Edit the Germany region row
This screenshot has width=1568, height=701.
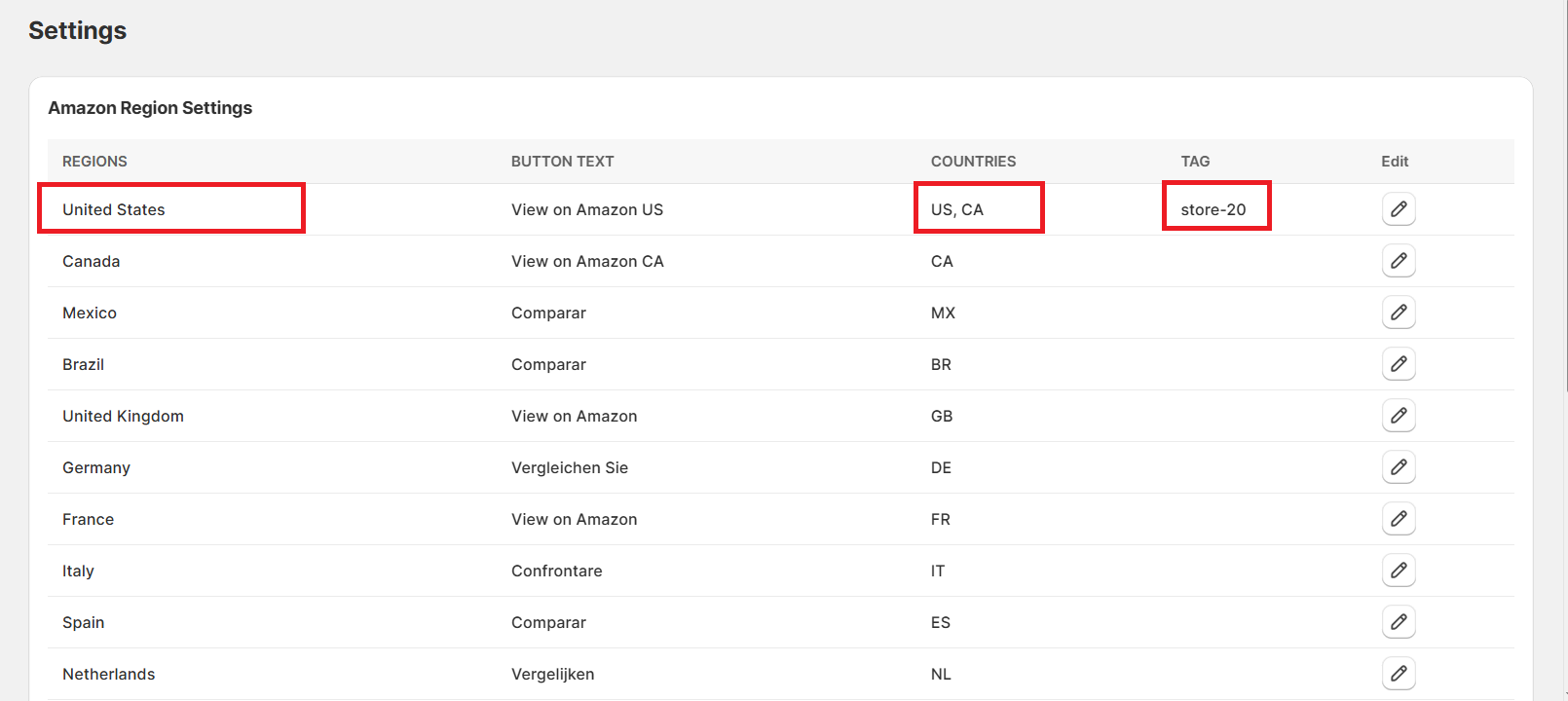(x=1399, y=467)
